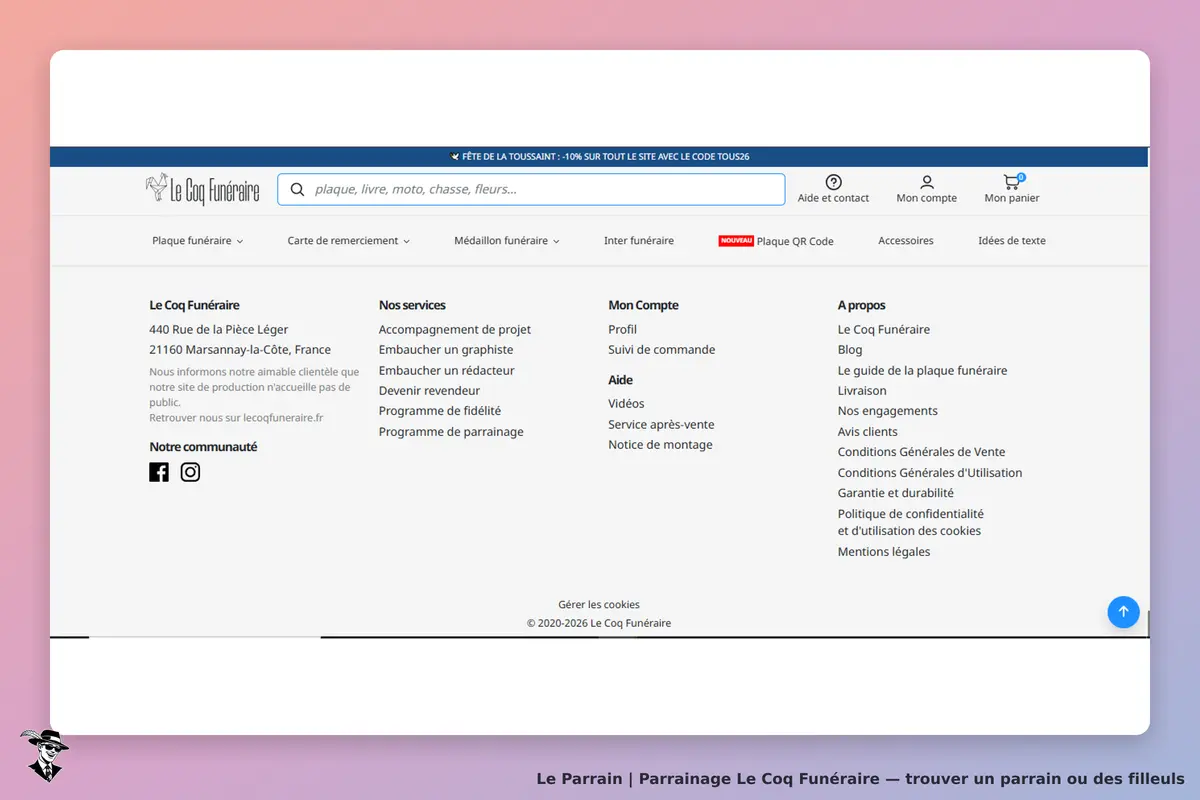Click the Gérer les cookies link

pos(599,605)
